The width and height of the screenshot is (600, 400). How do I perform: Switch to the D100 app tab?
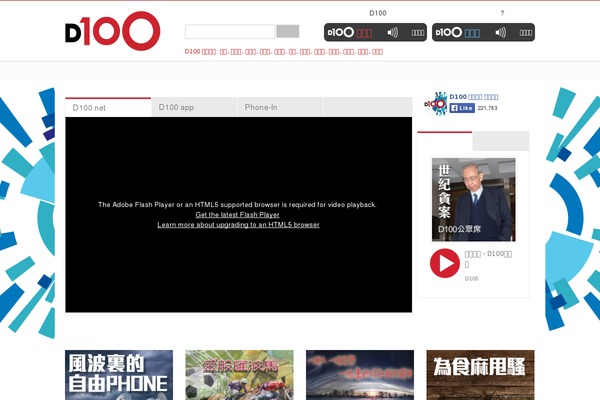194,107
